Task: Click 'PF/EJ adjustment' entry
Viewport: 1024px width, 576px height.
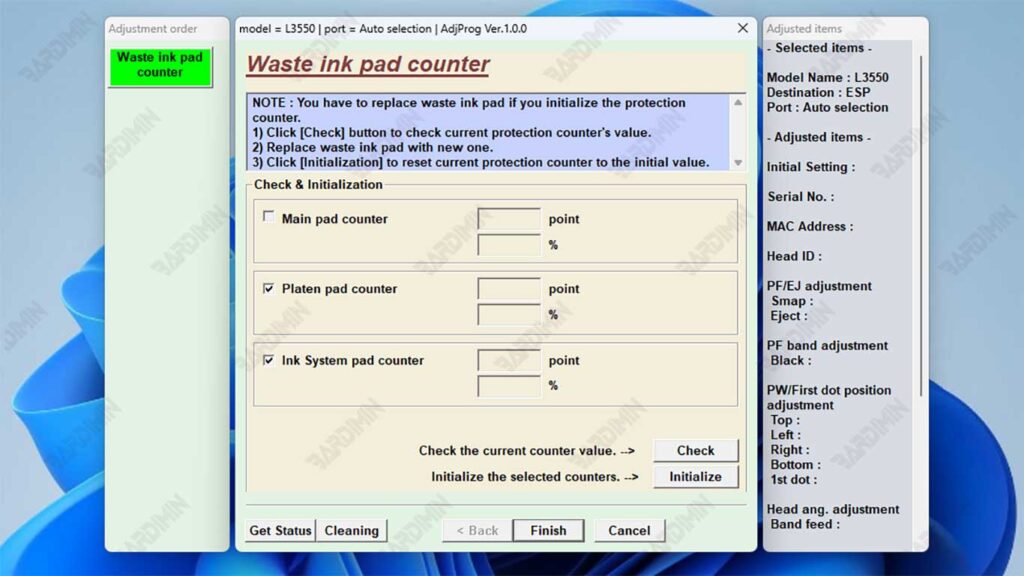Action: click(819, 286)
